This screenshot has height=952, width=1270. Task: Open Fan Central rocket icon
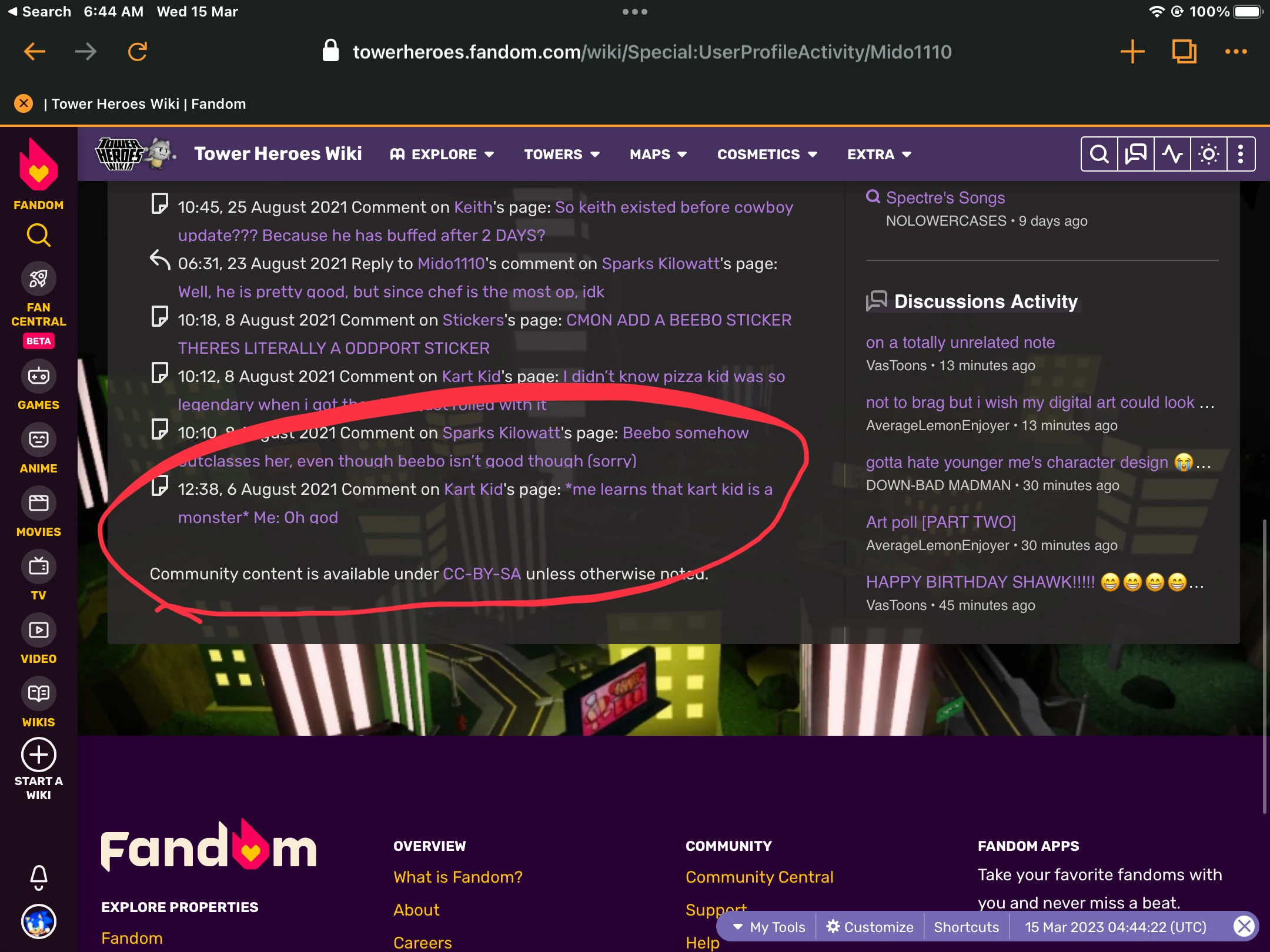pyautogui.click(x=38, y=279)
